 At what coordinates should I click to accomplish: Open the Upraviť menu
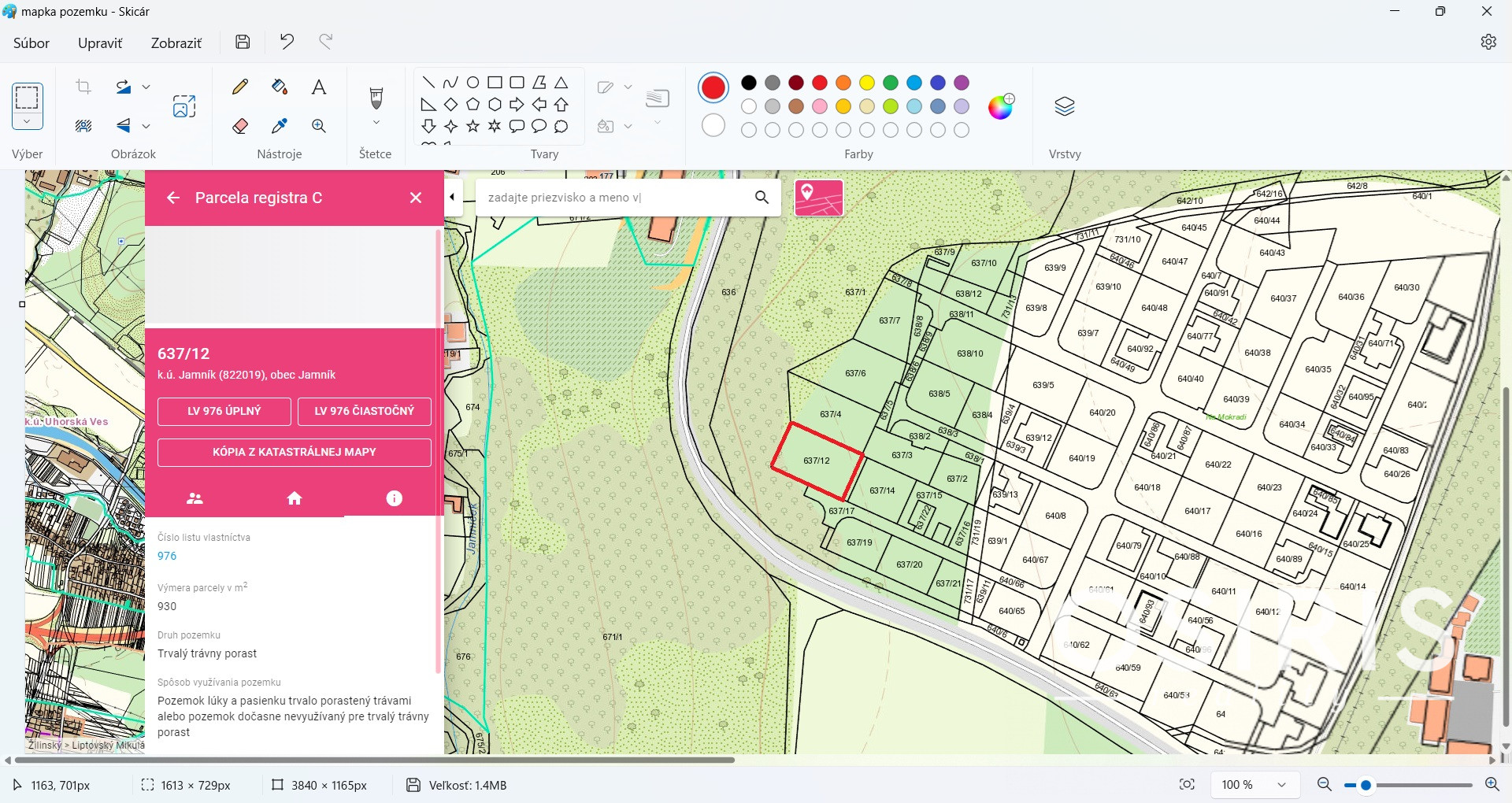click(x=100, y=43)
